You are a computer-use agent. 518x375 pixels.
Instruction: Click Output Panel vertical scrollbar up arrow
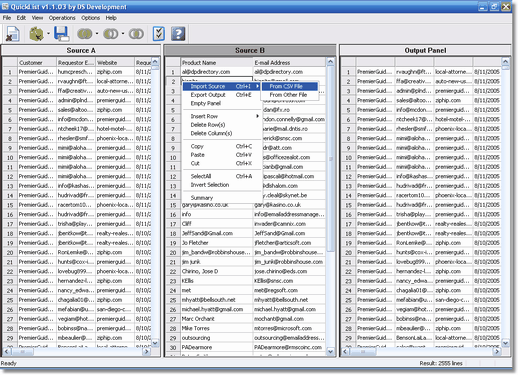click(506, 62)
